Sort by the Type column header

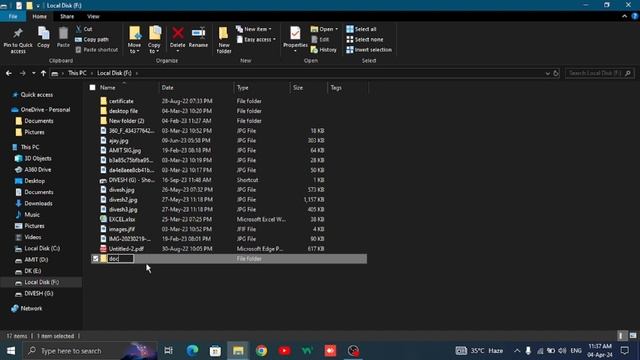pyautogui.click(x=242, y=87)
